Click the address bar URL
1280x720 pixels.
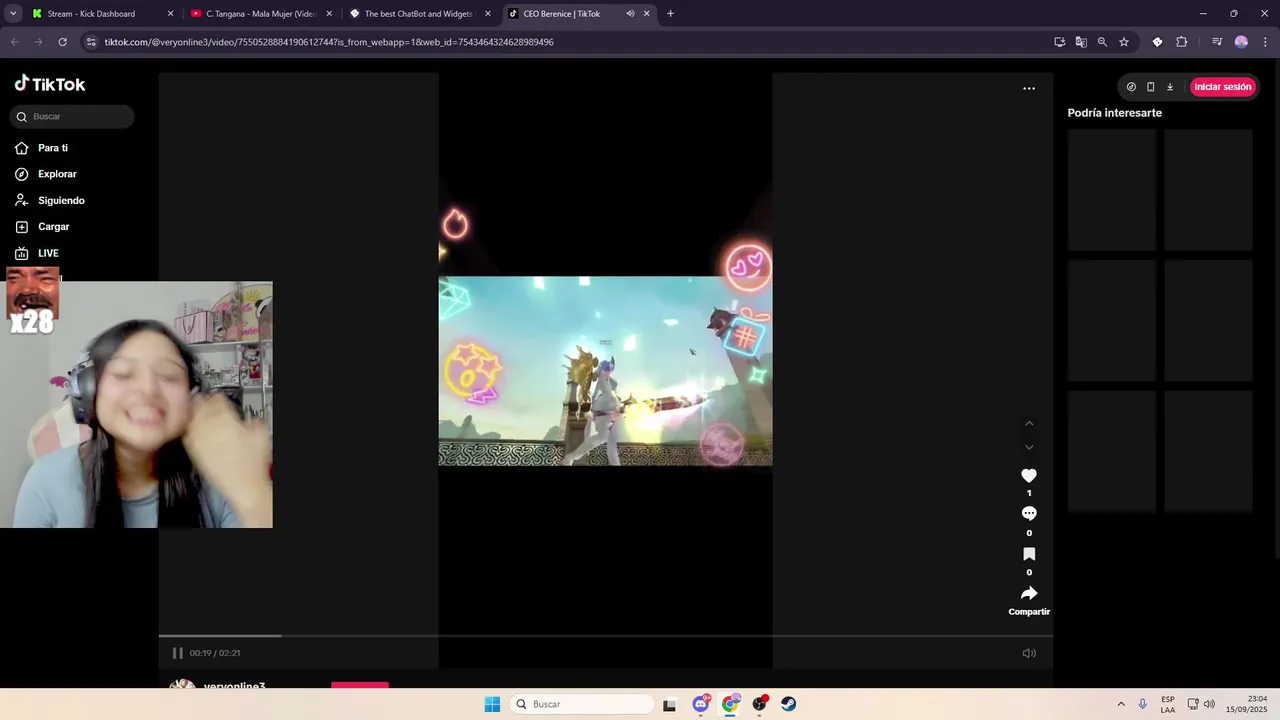click(x=329, y=42)
